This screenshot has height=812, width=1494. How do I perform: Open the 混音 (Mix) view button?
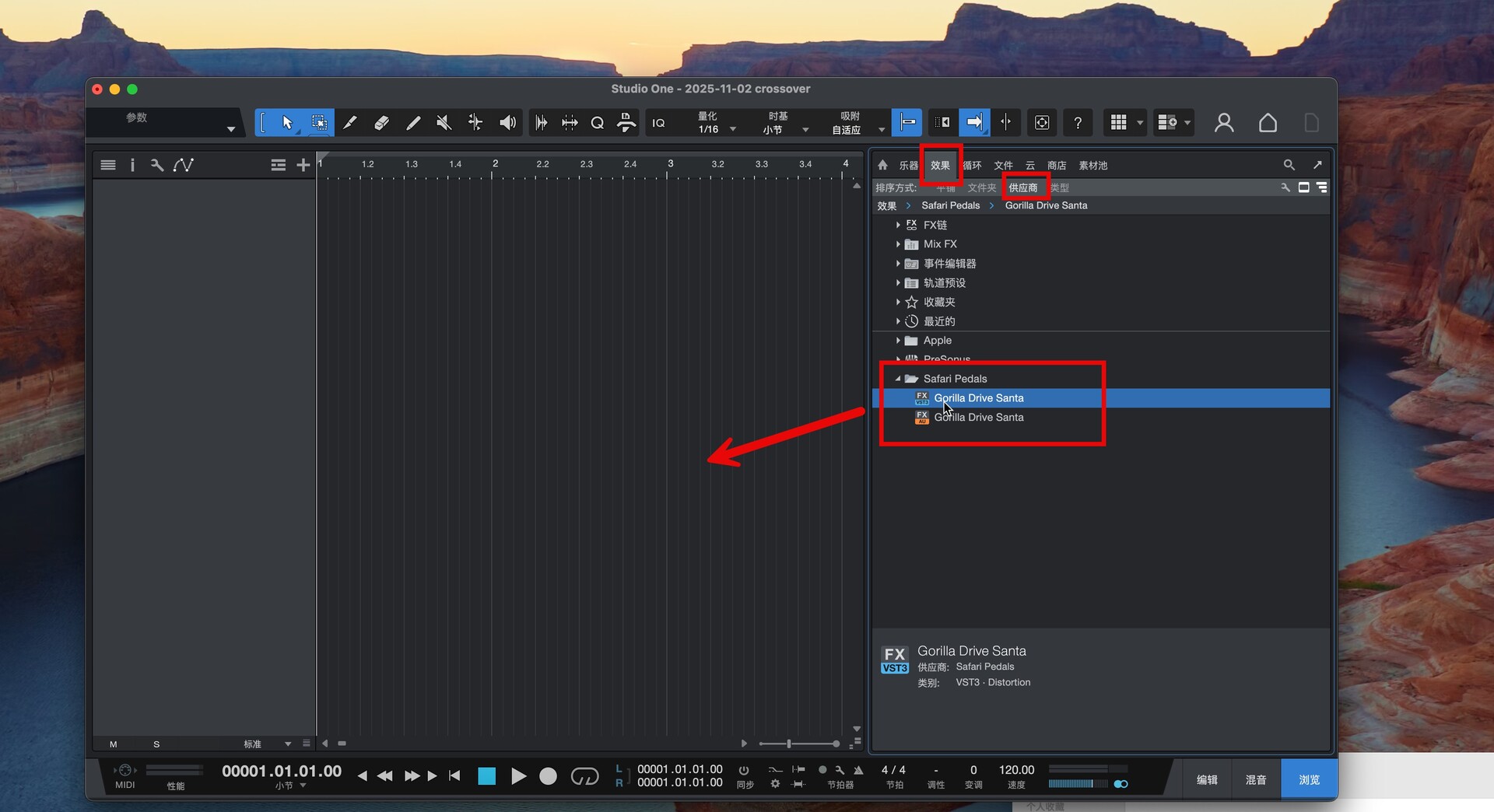(1255, 779)
